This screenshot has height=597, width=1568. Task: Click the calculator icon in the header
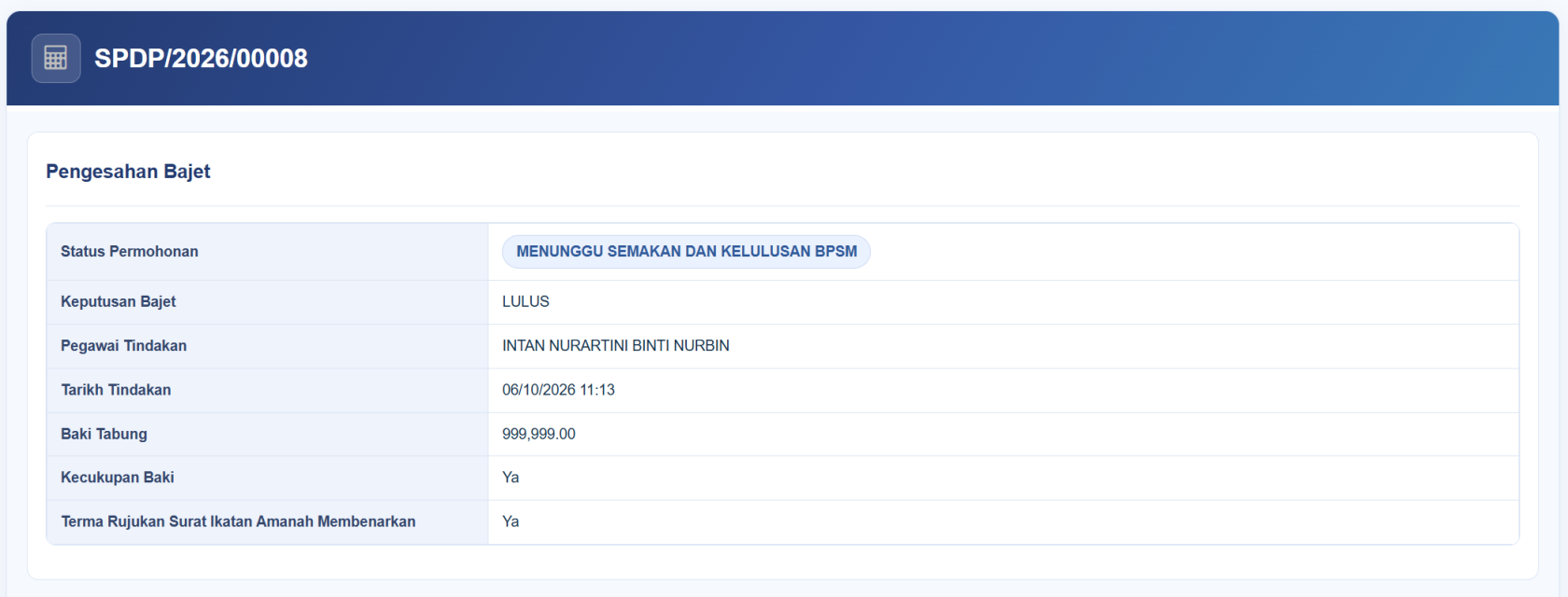(x=56, y=58)
